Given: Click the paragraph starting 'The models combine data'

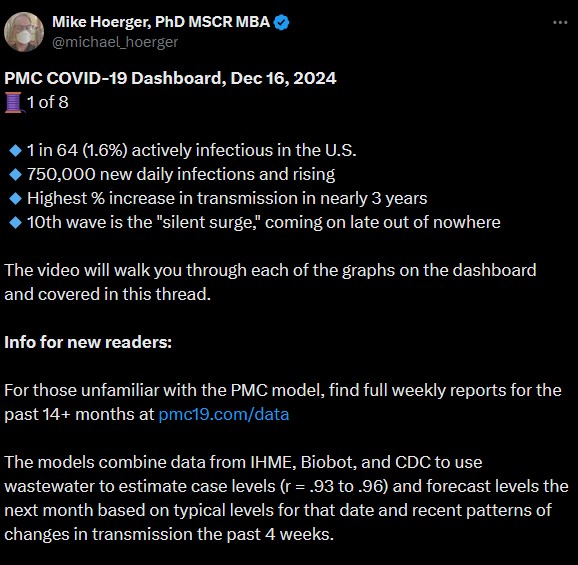Looking at the screenshot, I should (286, 498).
